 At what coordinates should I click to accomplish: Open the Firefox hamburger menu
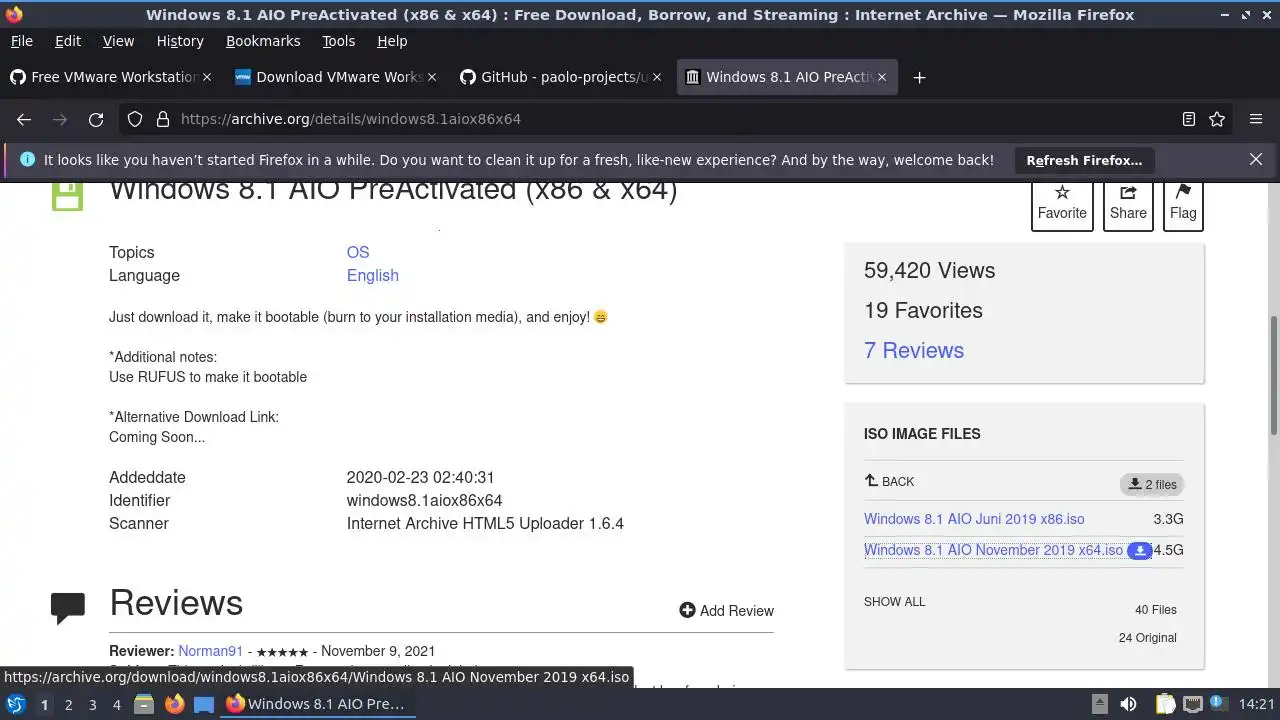1256,119
